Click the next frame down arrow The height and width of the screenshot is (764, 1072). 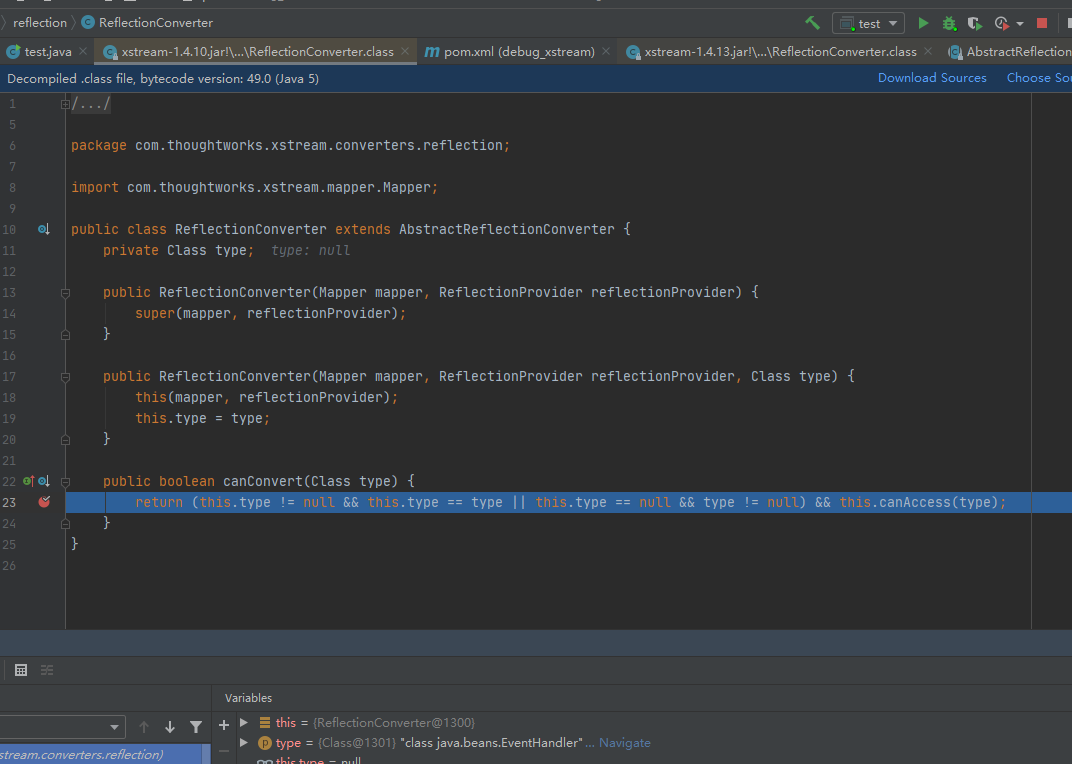(170, 727)
